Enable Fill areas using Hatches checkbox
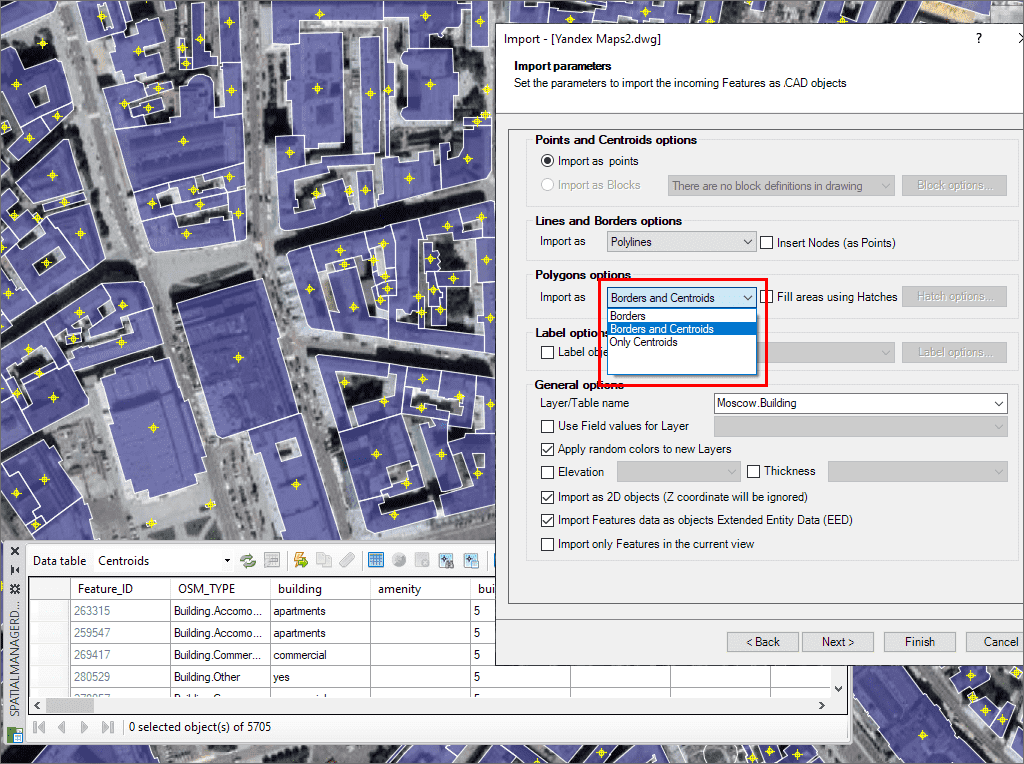The height and width of the screenshot is (764, 1024). click(x=768, y=297)
